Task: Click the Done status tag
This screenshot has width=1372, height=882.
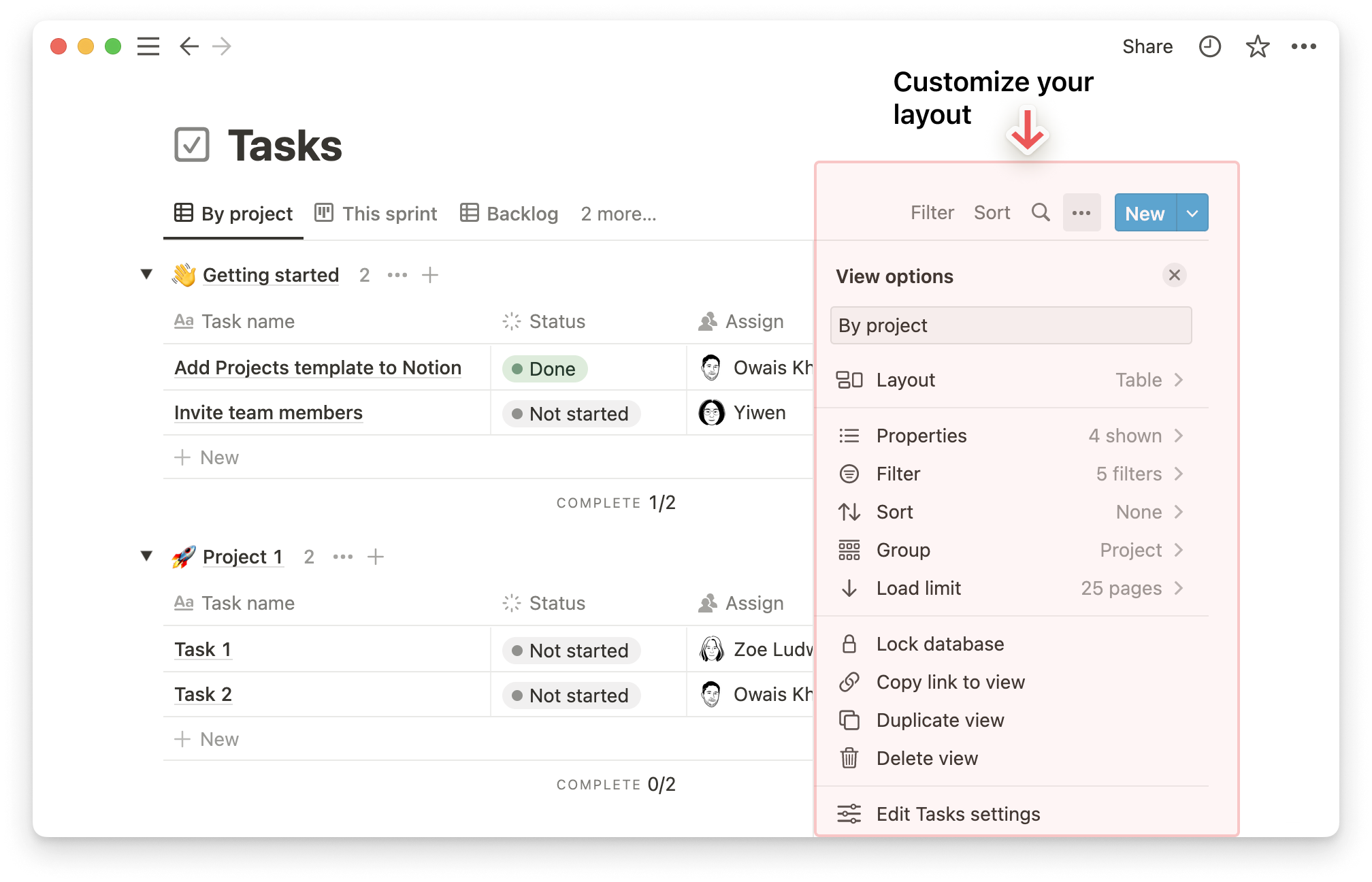Action: (x=544, y=369)
